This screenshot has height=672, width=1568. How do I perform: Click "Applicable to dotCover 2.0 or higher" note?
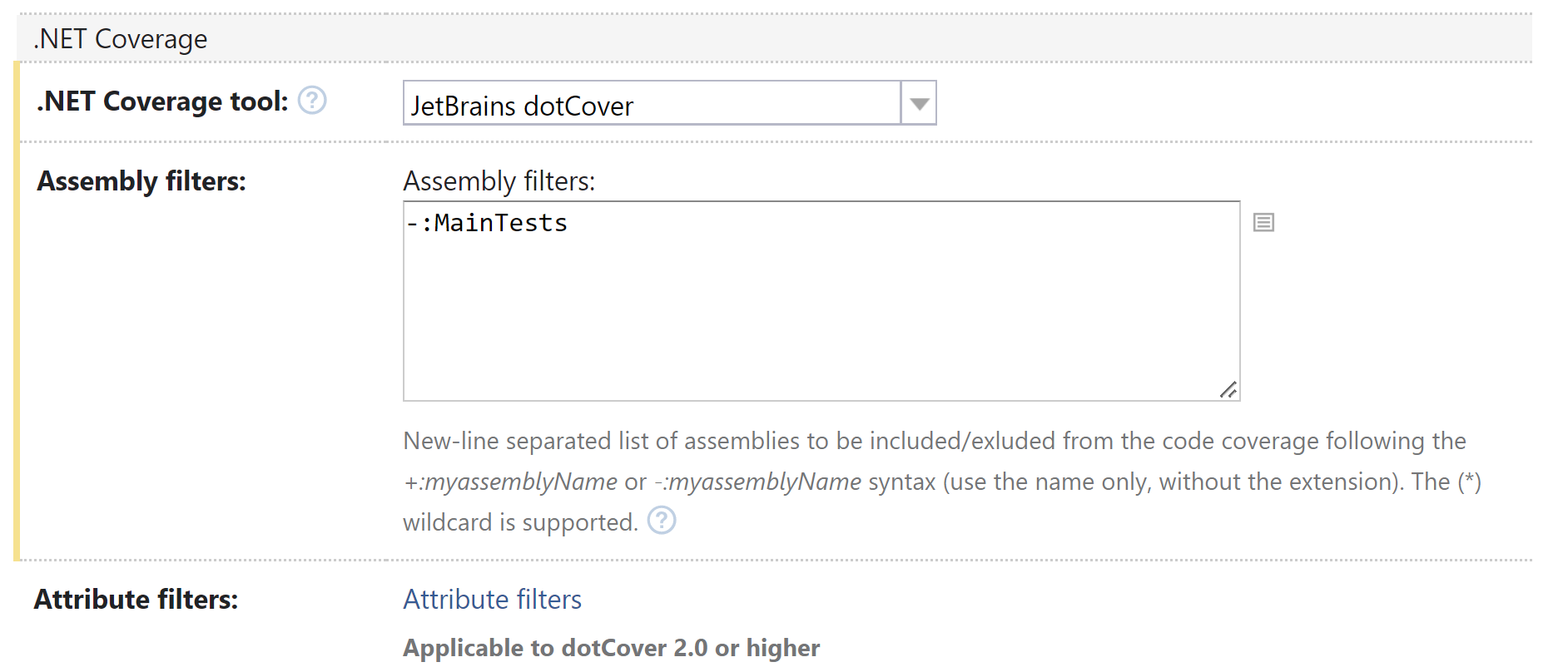(x=611, y=648)
